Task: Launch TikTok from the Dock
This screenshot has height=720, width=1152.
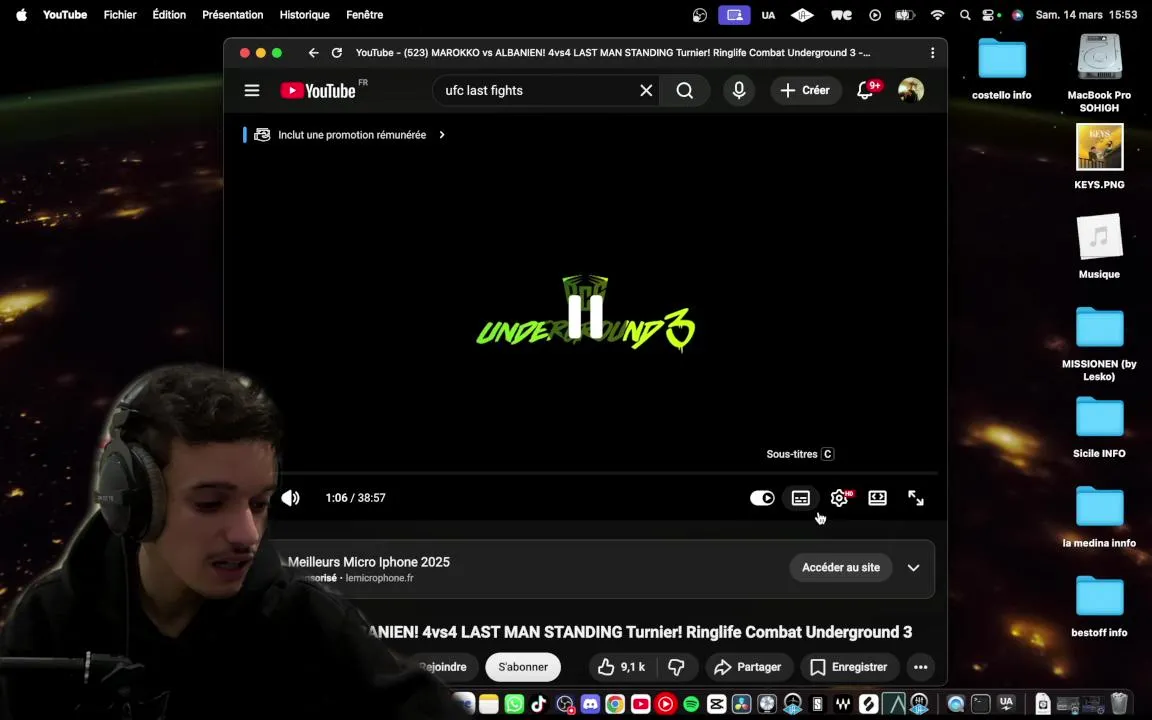Action: pos(539,704)
